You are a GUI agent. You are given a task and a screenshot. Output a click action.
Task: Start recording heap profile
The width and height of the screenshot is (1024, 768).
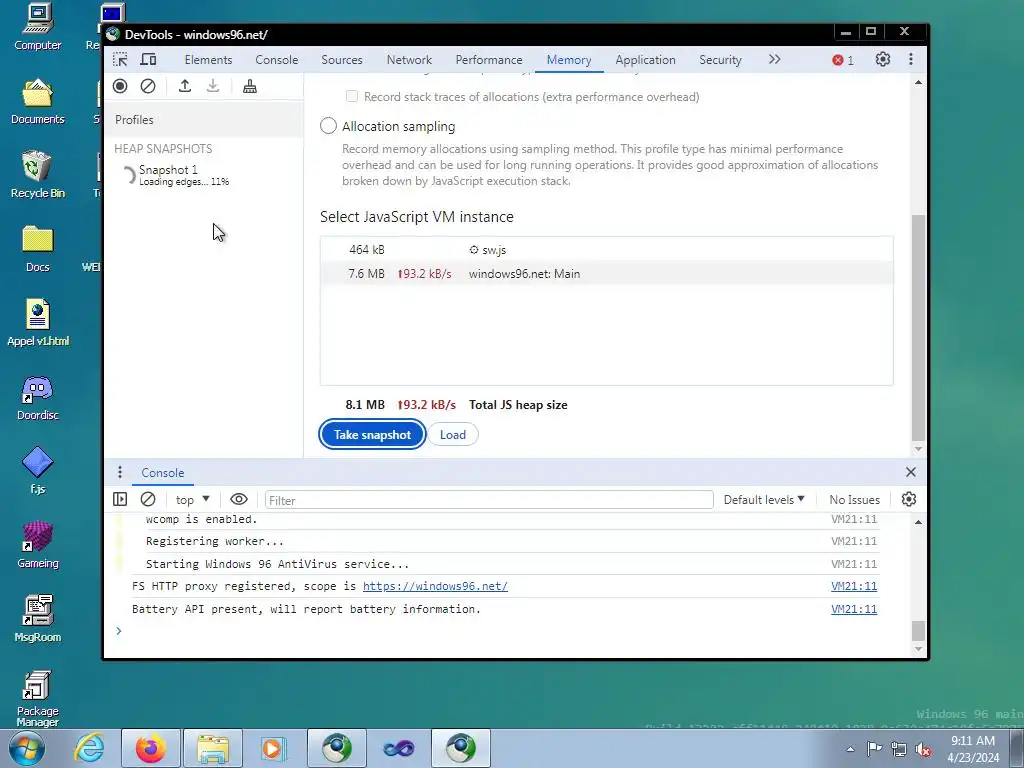120,86
